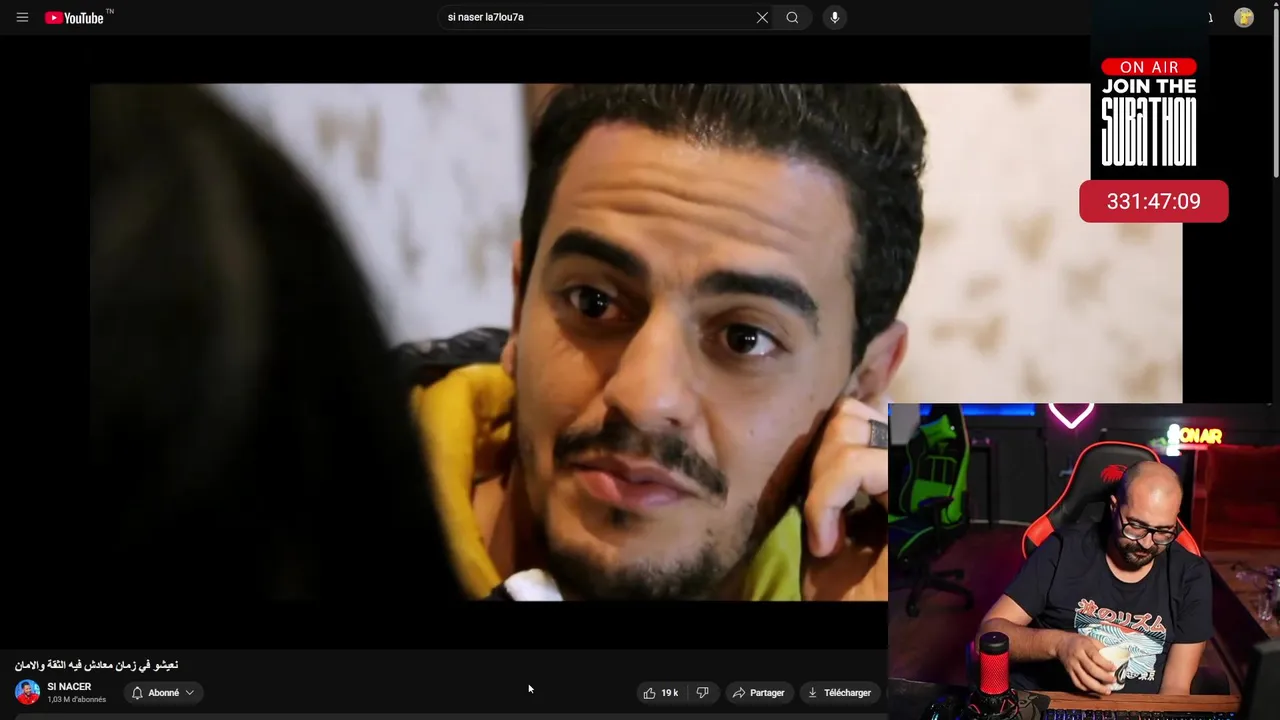
Task: Click the 331:47:09 subathon timer
Action: [x=1153, y=201]
